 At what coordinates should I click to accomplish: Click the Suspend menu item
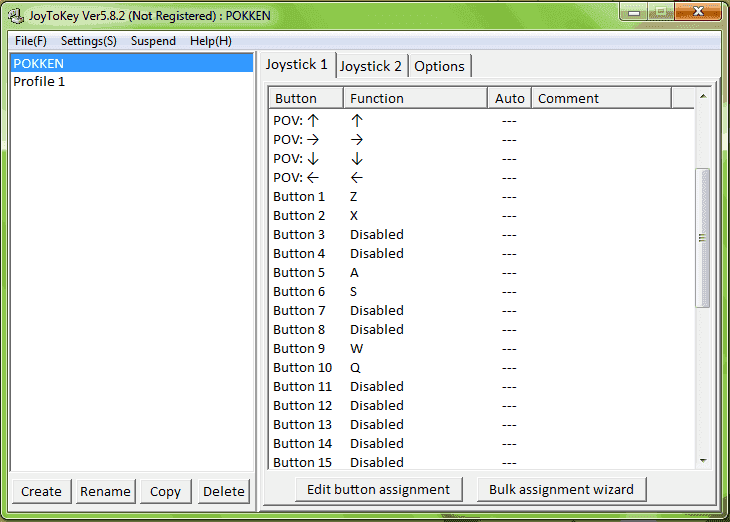tap(153, 41)
